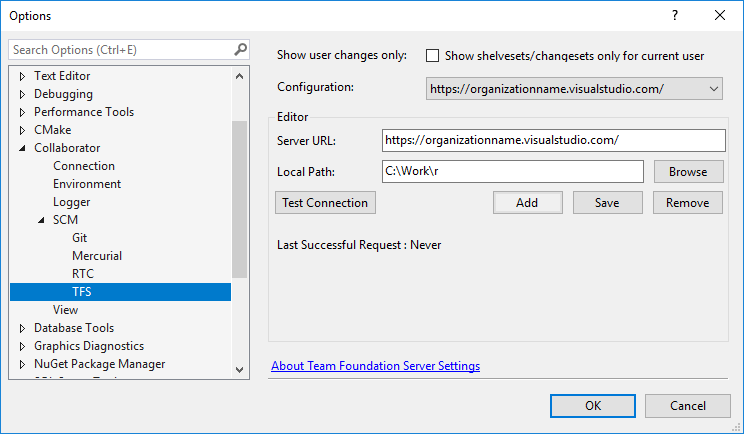Click the Search Options text box
The image size is (744, 434).
pos(120,49)
